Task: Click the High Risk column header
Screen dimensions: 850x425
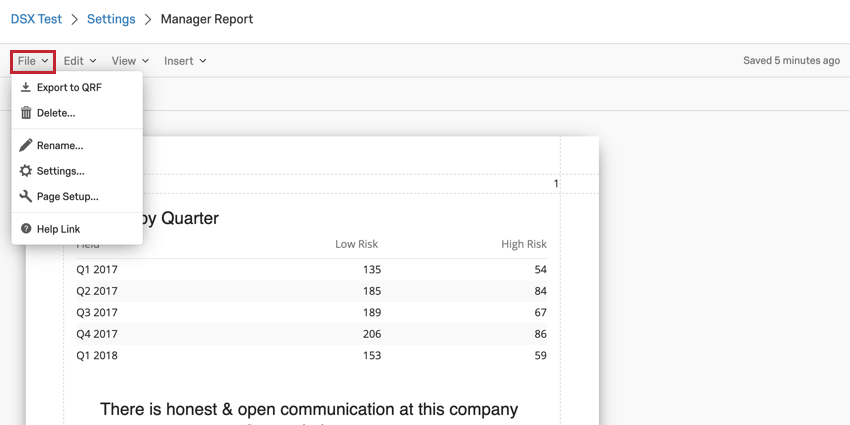Action: pyautogui.click(x=523, y=244)
